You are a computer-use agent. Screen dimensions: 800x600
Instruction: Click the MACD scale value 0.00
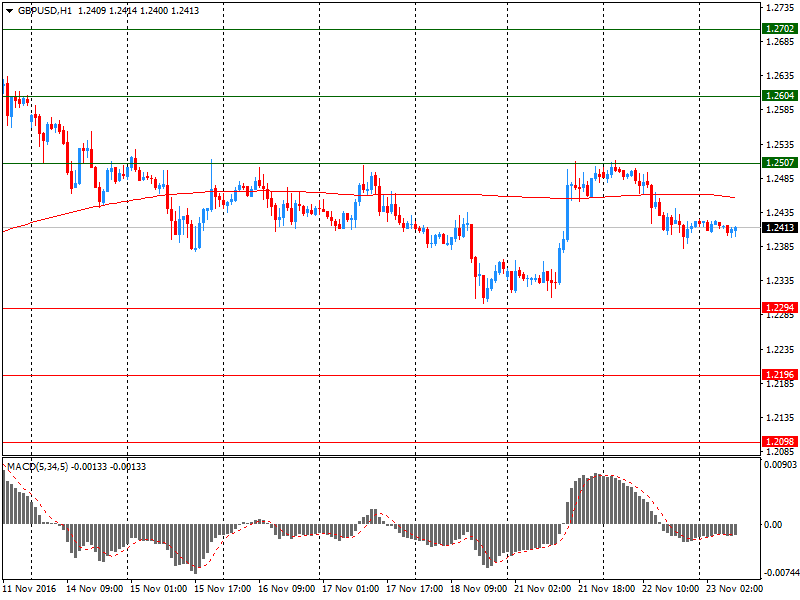coord(773,524)
